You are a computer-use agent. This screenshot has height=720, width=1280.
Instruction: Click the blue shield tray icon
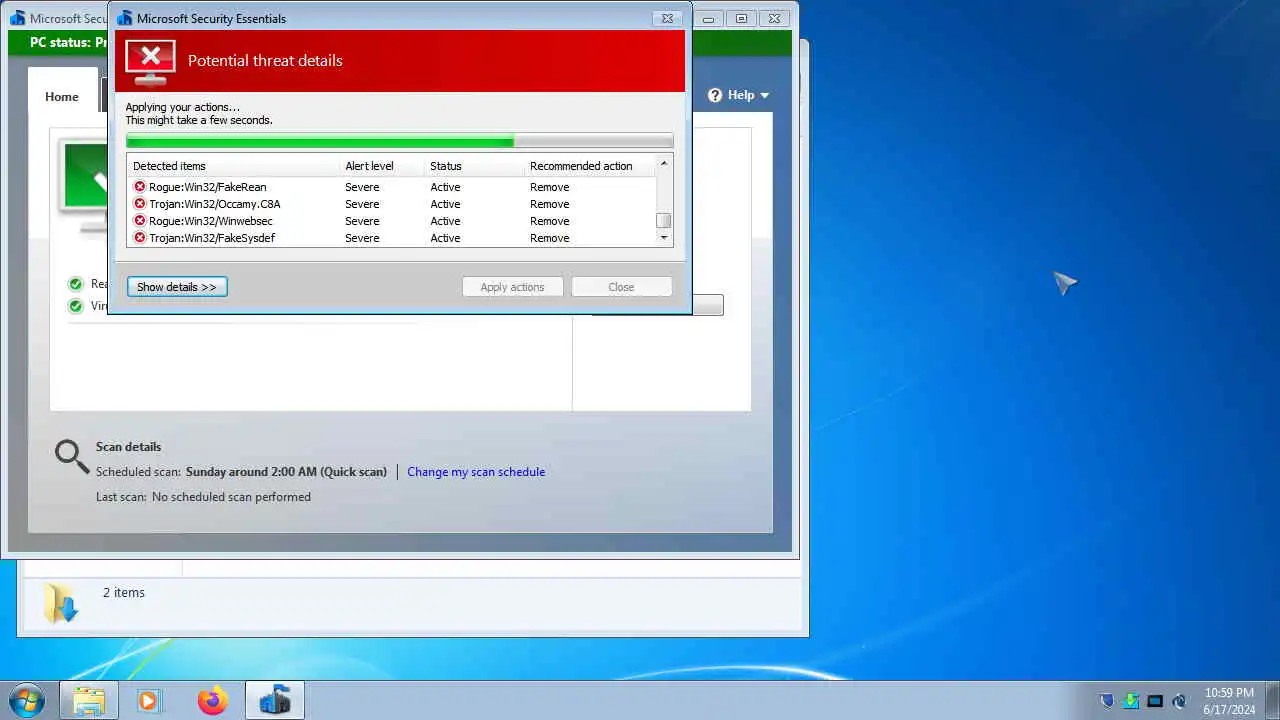click(x=1106, y=701)
